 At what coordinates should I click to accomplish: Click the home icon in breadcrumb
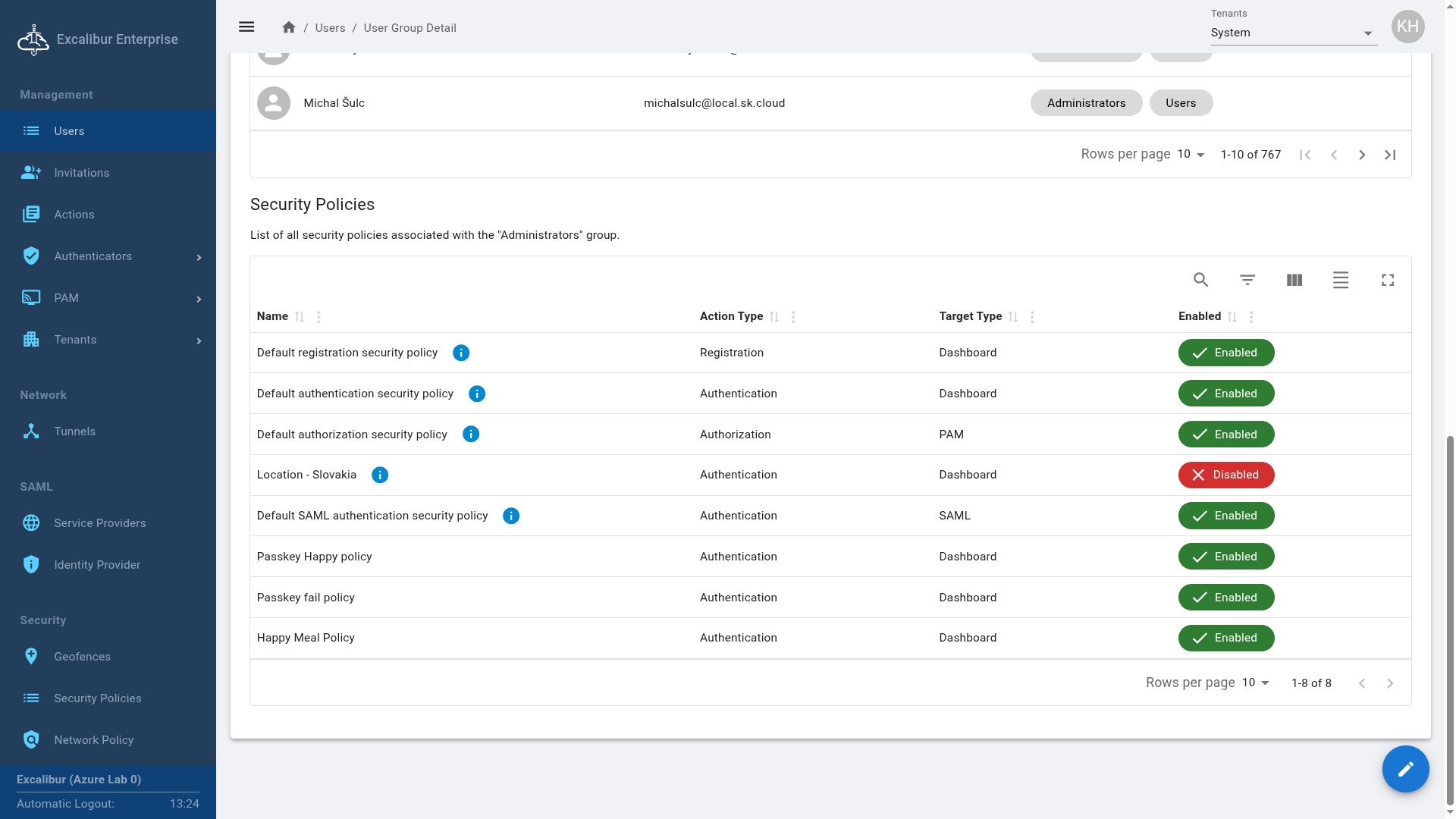(288, 27)
